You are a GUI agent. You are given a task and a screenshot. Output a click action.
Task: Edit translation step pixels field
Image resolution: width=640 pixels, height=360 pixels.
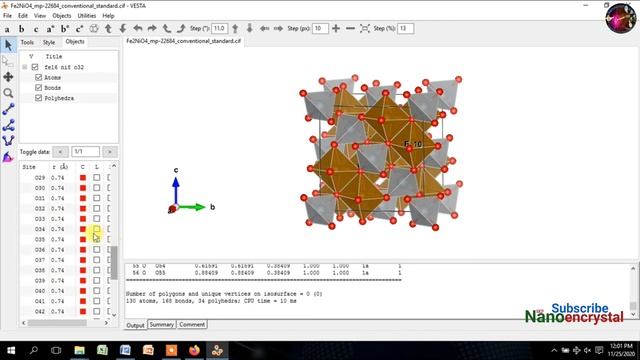pos(320,28)
